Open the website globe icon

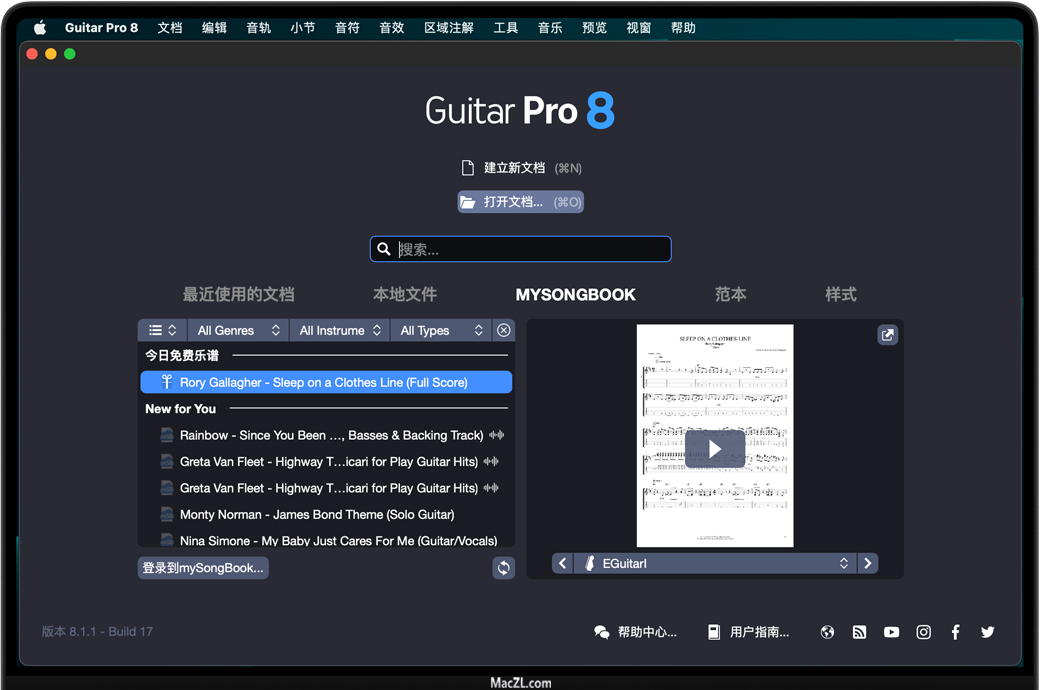[x=827, y=632]
